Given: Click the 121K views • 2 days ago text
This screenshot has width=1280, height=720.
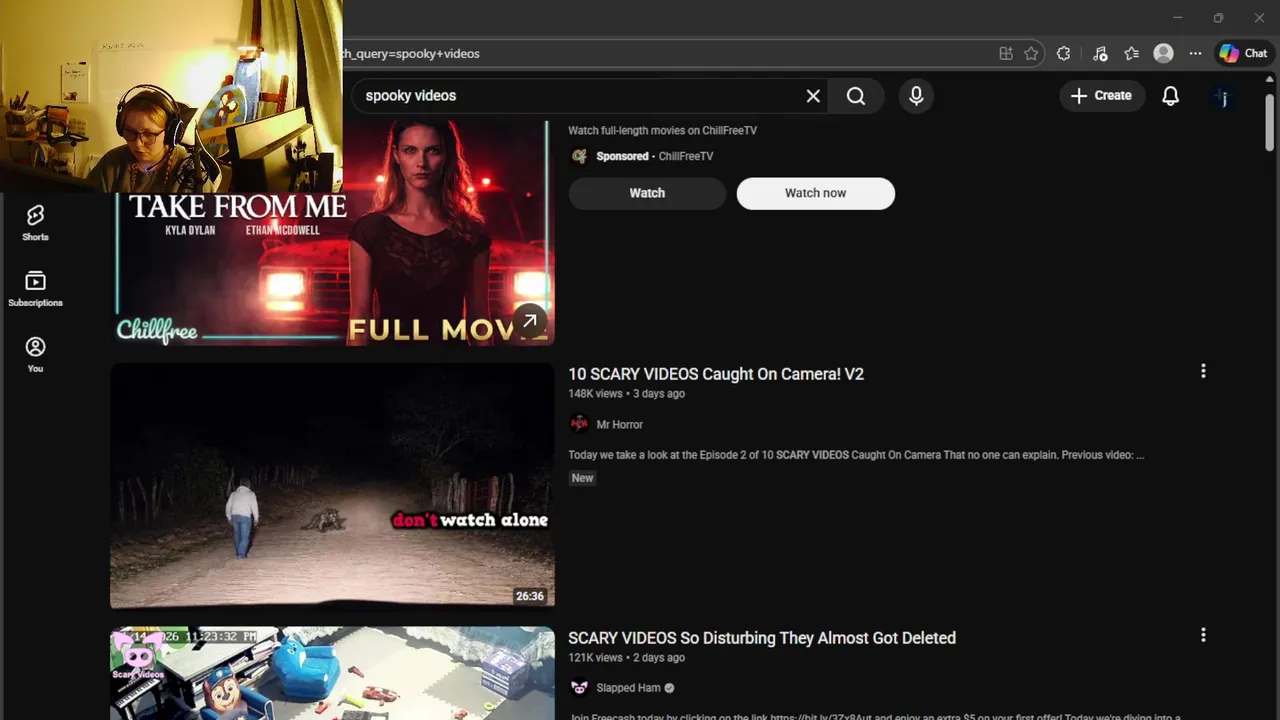Looking at the screenshot, I should click(x=627, y=658).
